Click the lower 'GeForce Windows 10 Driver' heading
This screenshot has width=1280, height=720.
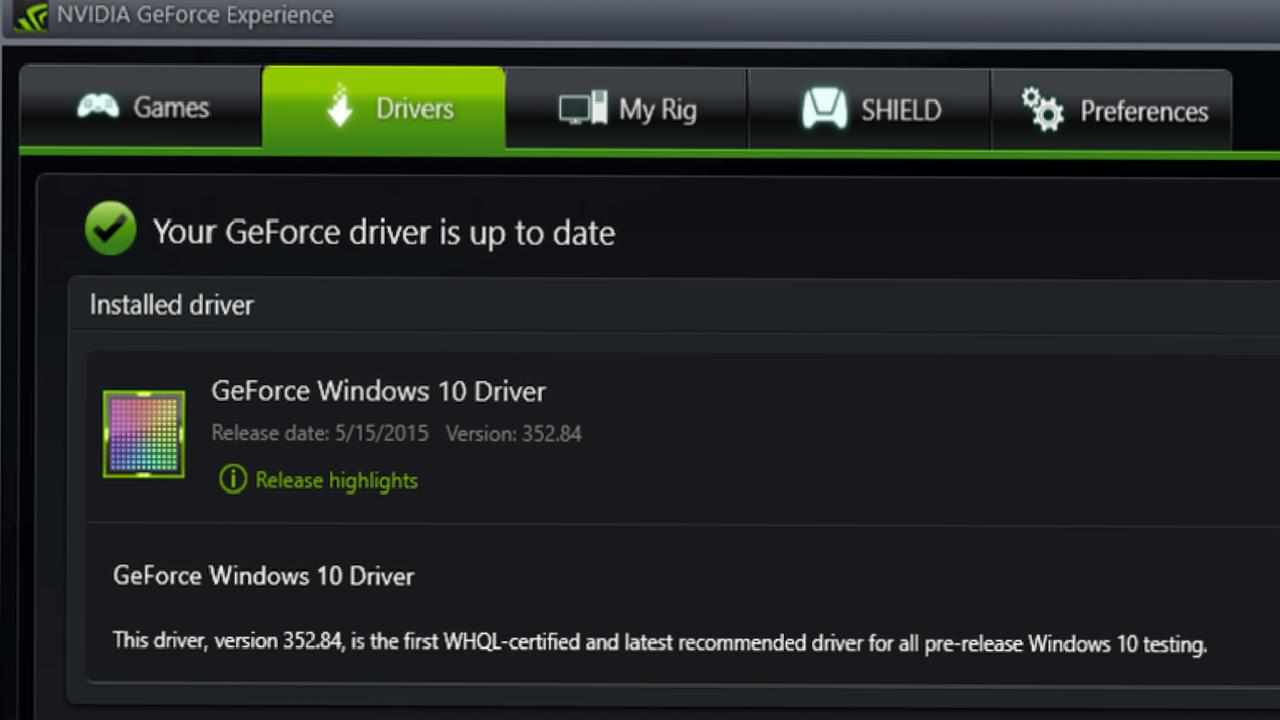(x=264, y=576)
